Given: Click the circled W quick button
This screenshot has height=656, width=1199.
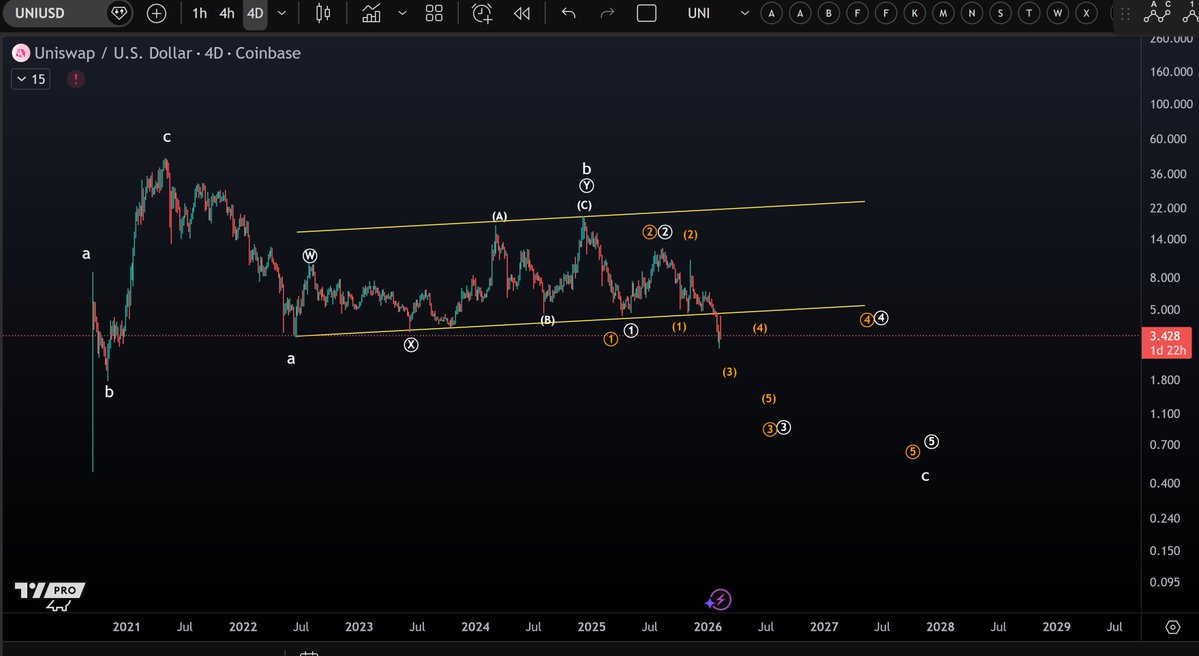Looking at the screenshot, I should tap(1058, 13).
